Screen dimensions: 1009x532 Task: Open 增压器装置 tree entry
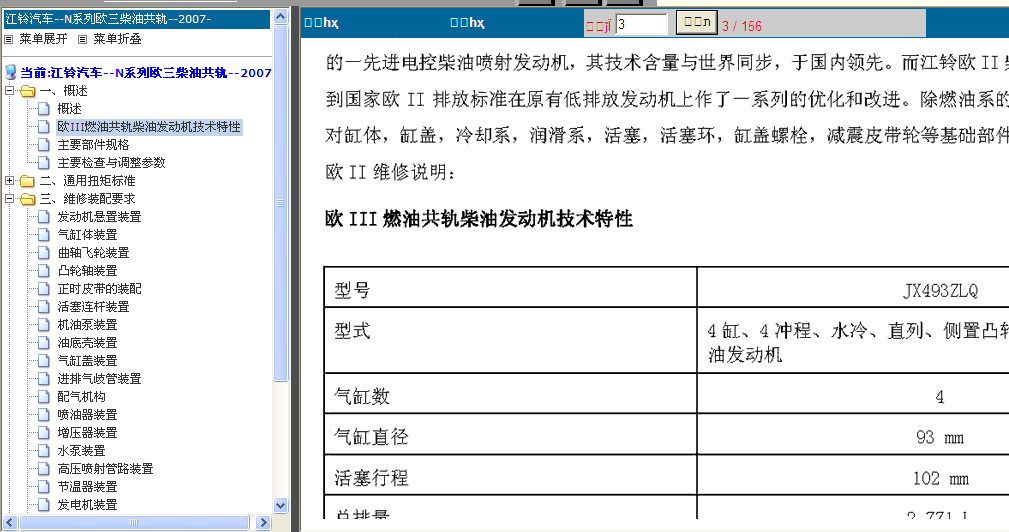(x=88, y=433)
